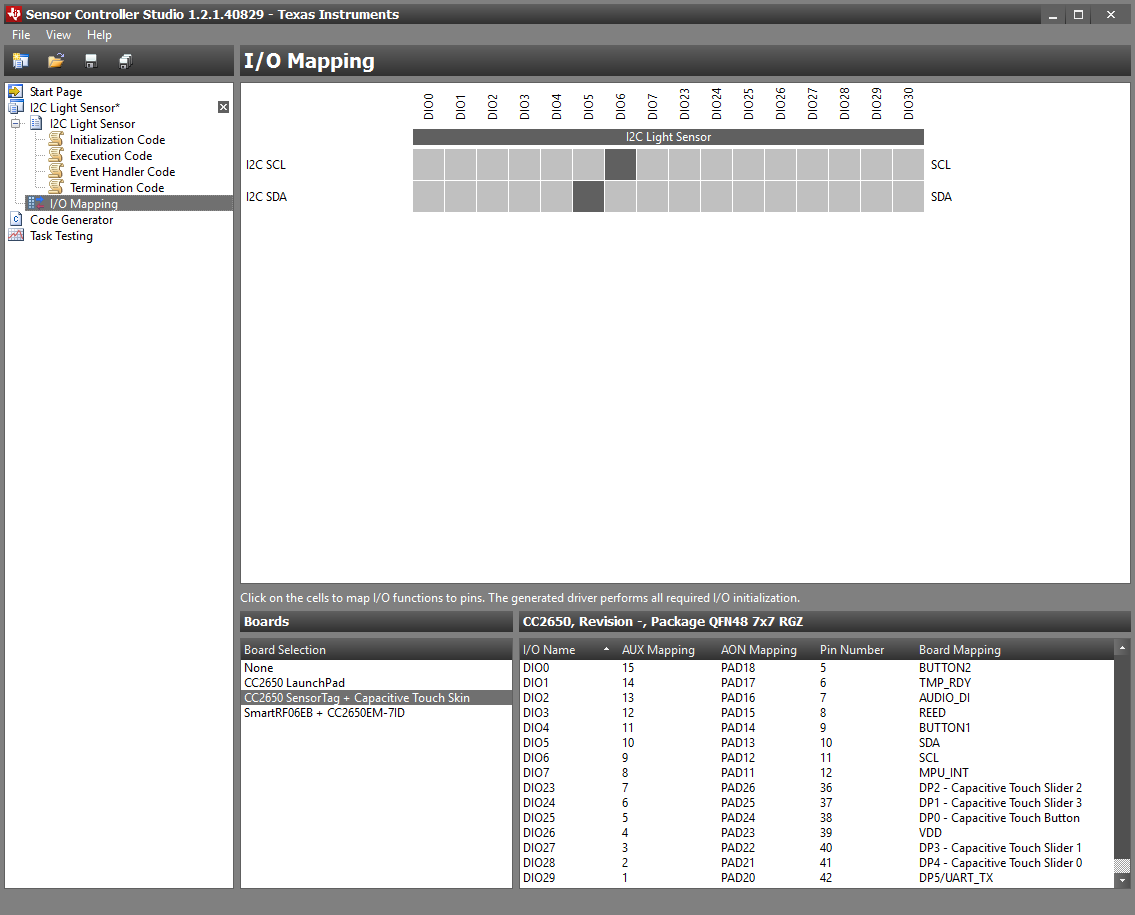Select the DIO5 row in pin table

pos(817,743)
